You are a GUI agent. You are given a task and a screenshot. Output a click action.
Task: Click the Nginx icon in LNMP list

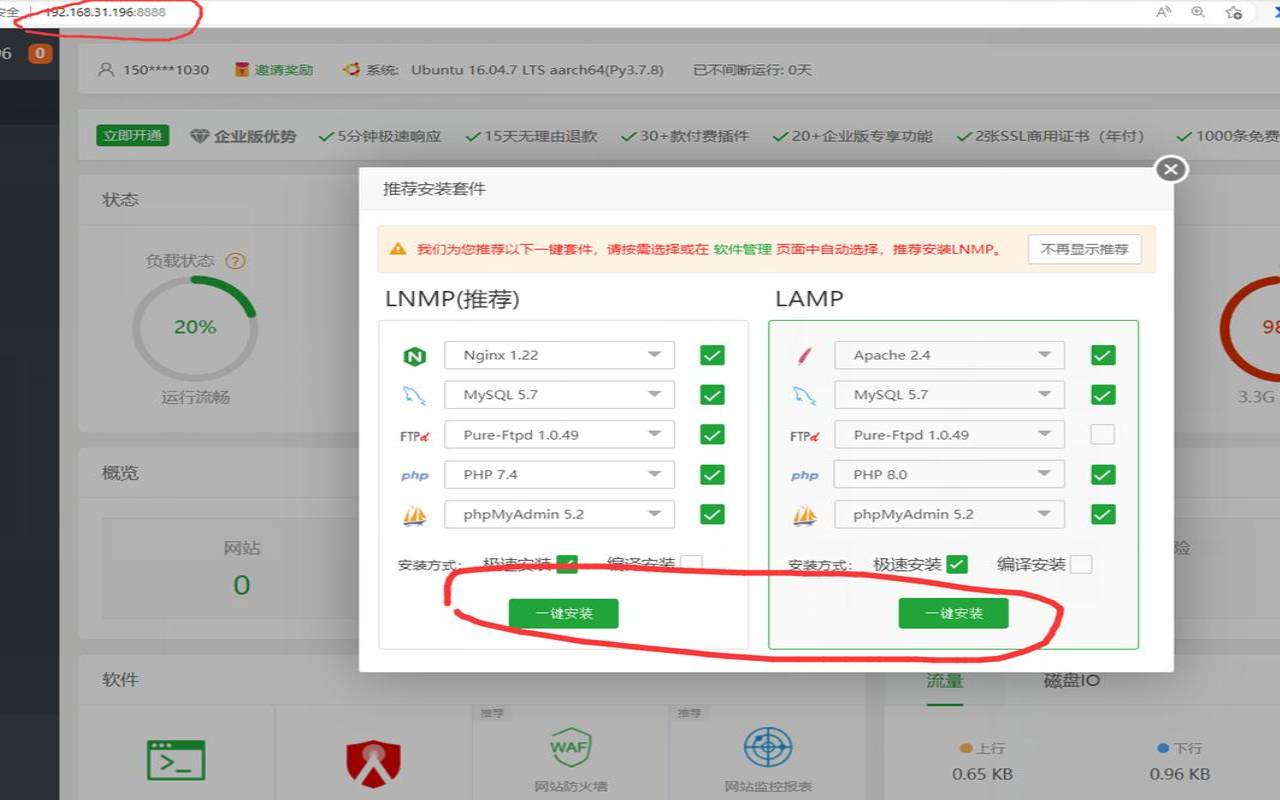(414, 356)
